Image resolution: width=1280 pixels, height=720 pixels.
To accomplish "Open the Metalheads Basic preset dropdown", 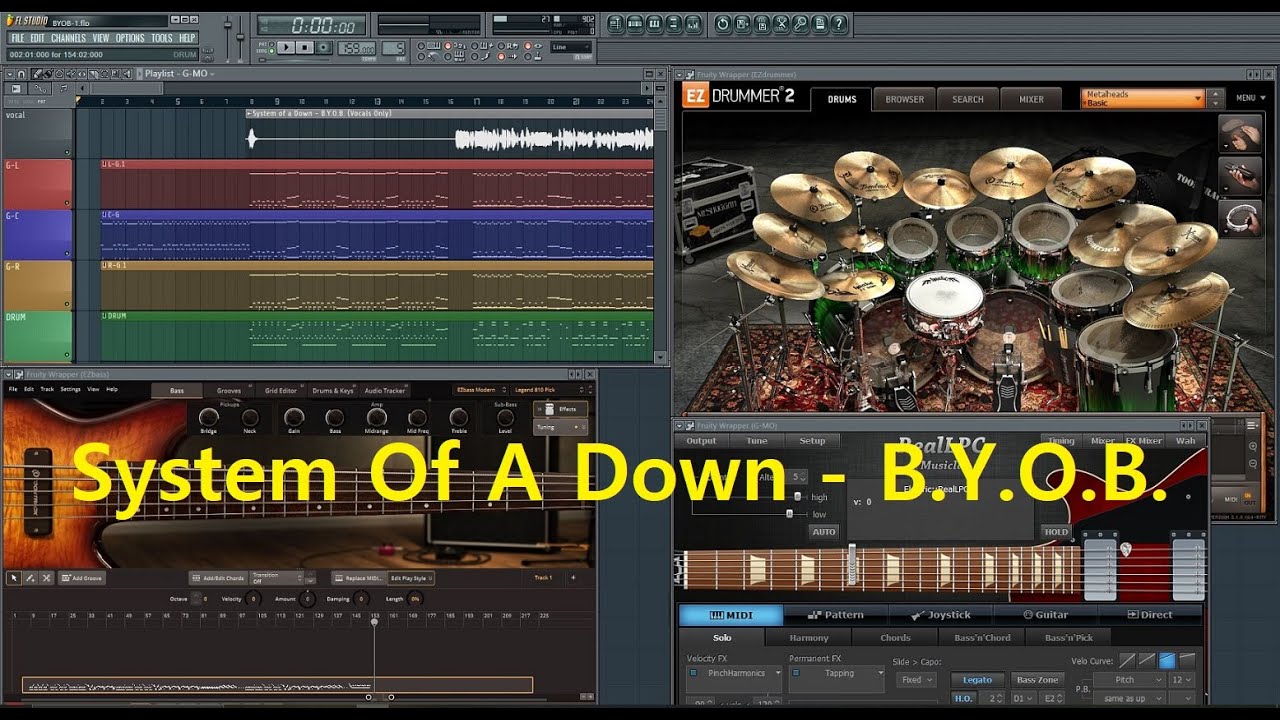I will [x=1142, y=98].
